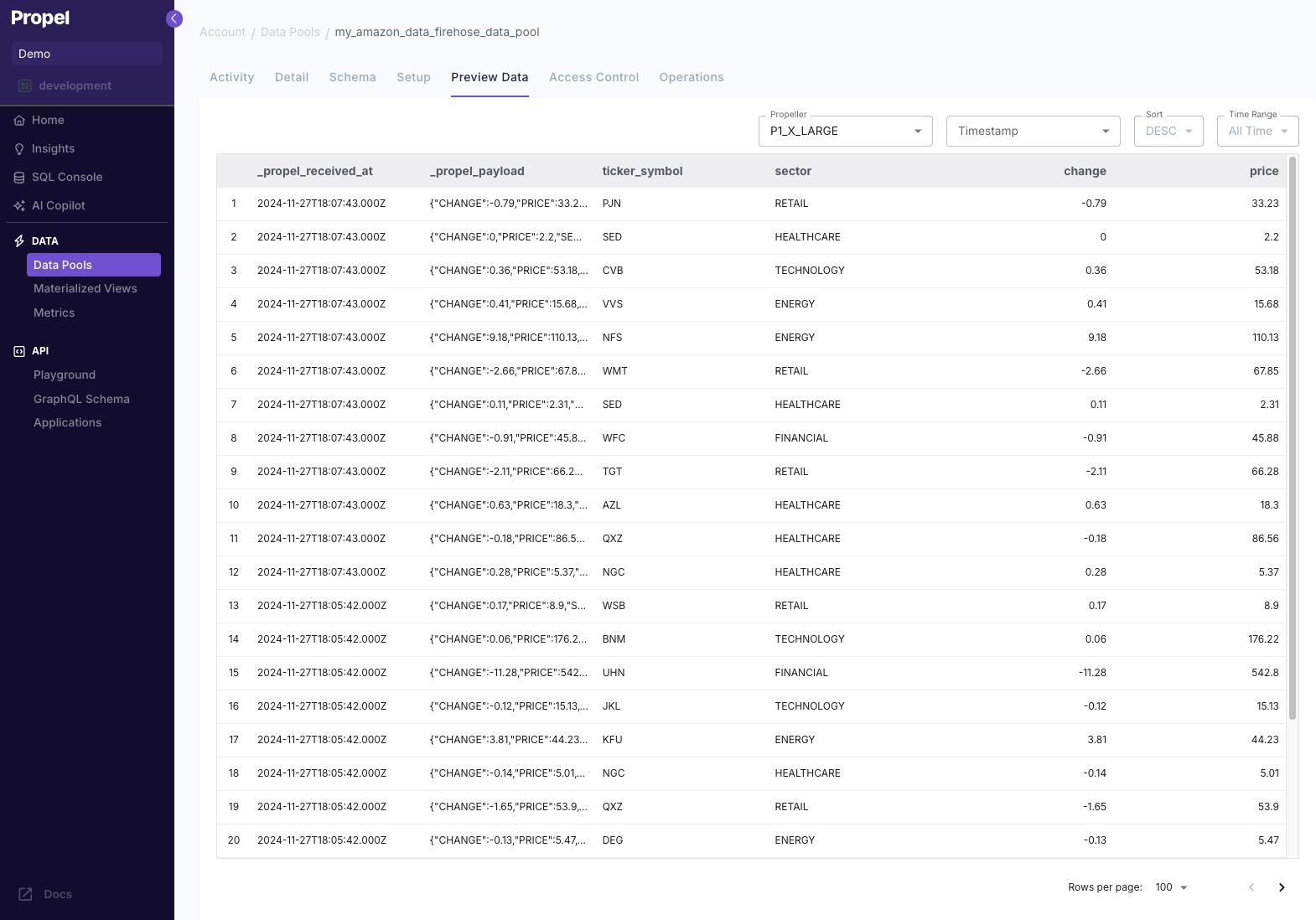Click the Docs external link icon
Image resolution: width=1316 pixels, height=920 pixels.
[x=26, y=894]
